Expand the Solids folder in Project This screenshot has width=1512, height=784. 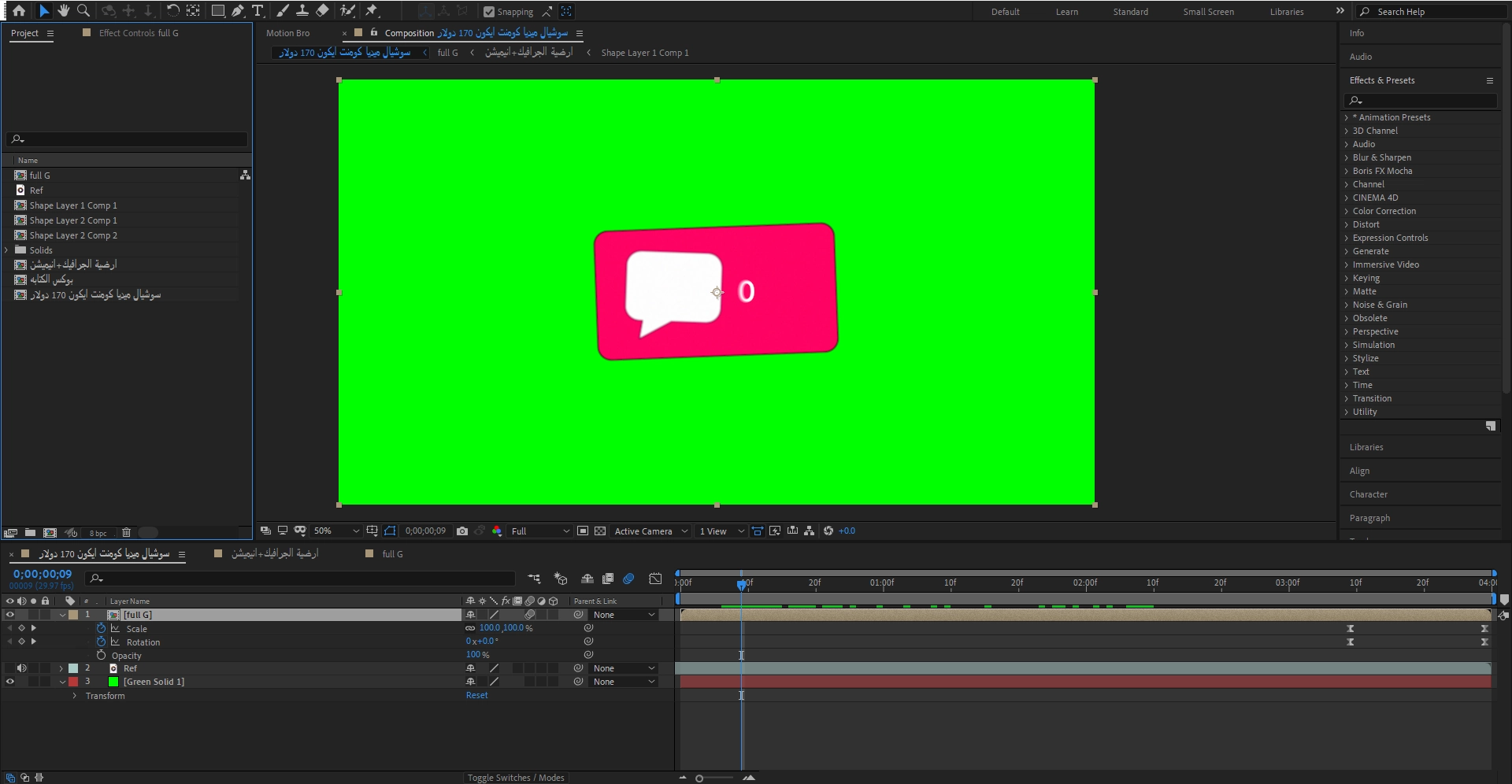pos(7,250)
